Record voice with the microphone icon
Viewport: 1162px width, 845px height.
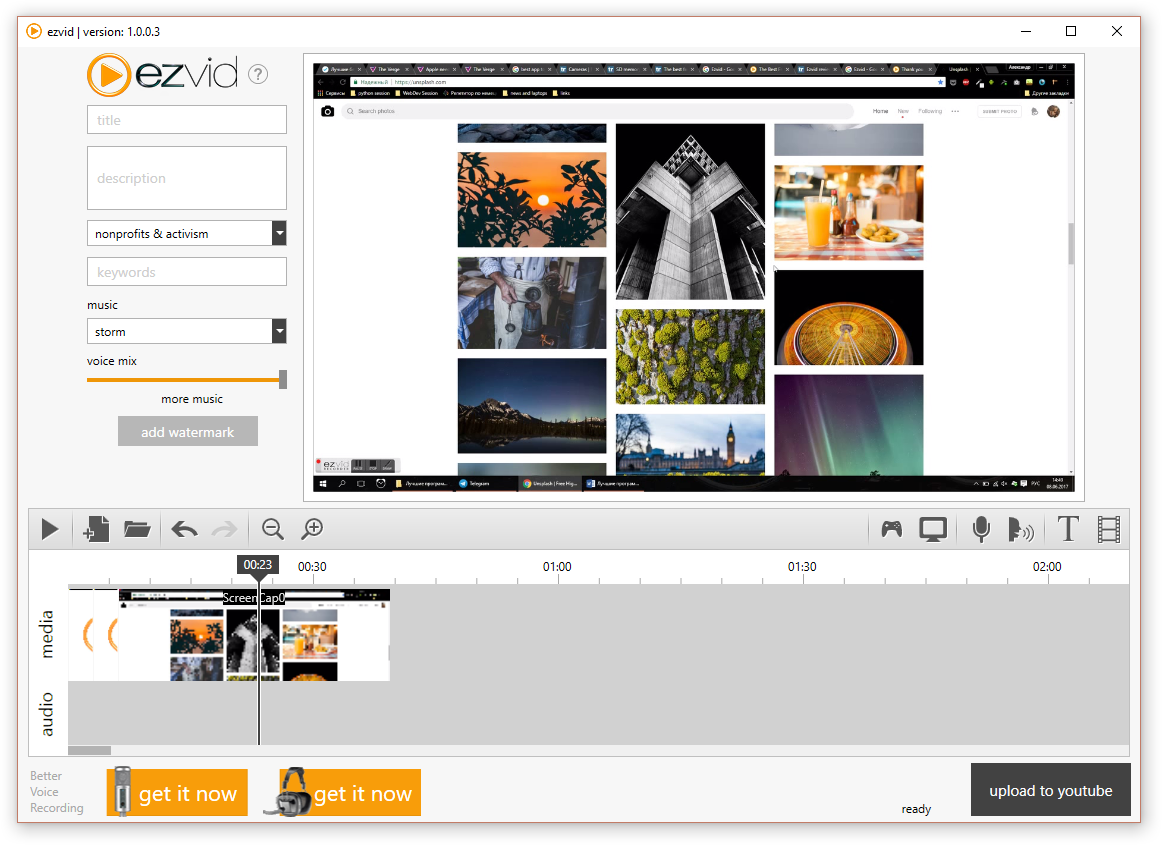point(981,529)
